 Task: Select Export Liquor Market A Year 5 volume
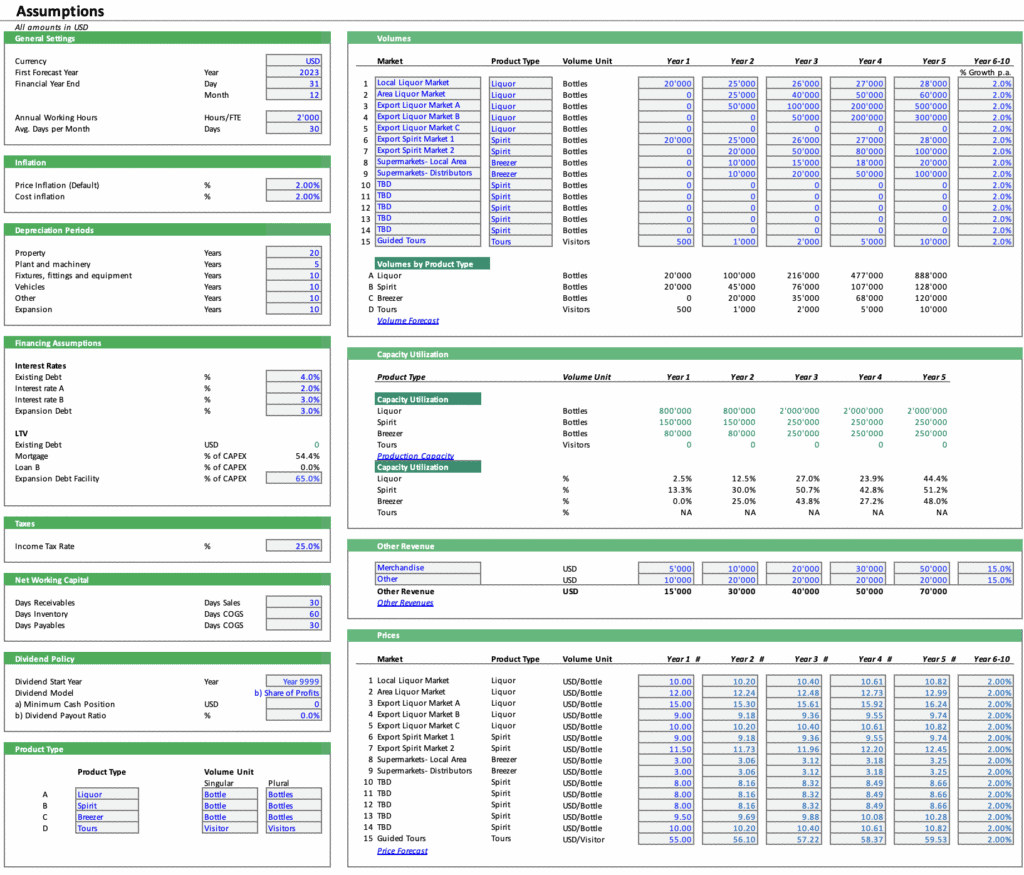point(921,106)
